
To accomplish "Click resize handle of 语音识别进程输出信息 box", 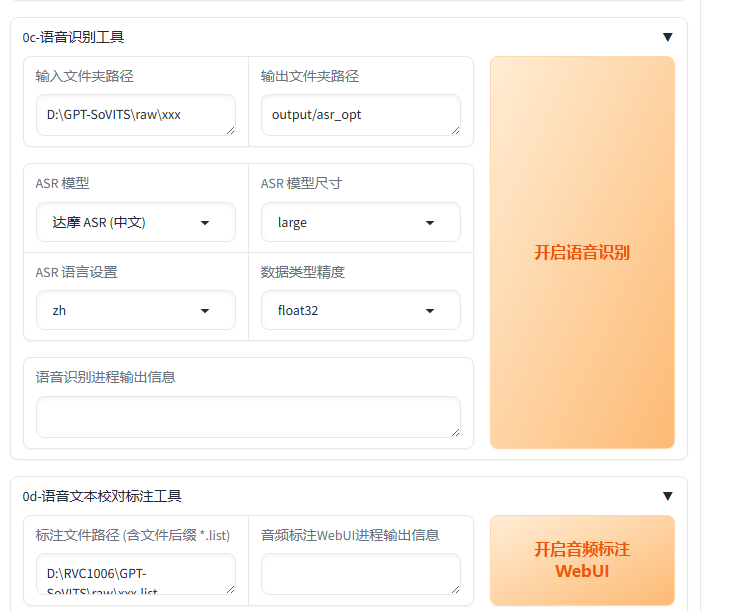I will pos(455,432).
